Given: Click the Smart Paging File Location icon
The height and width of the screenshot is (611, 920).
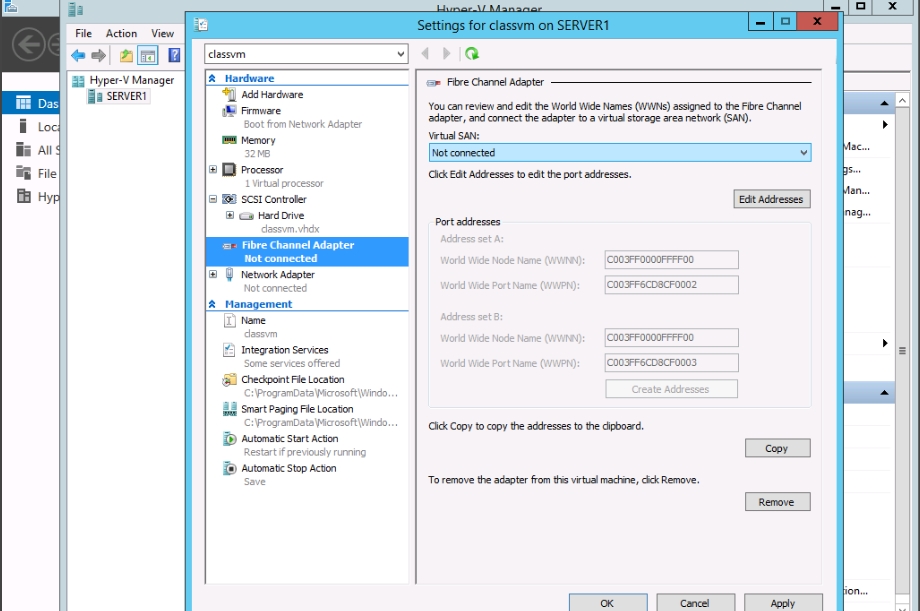Looking at the screenshot, I should [x=229, y=409].
